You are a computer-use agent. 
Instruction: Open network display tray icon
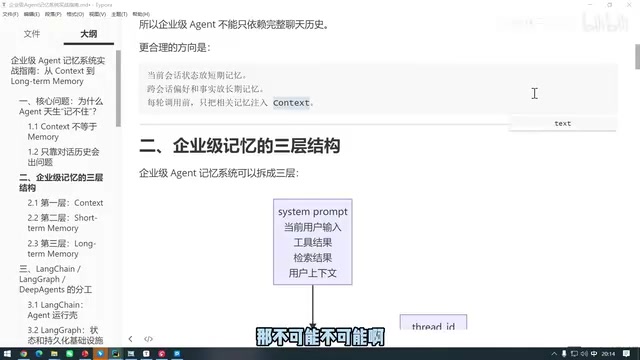pos(574,354)
